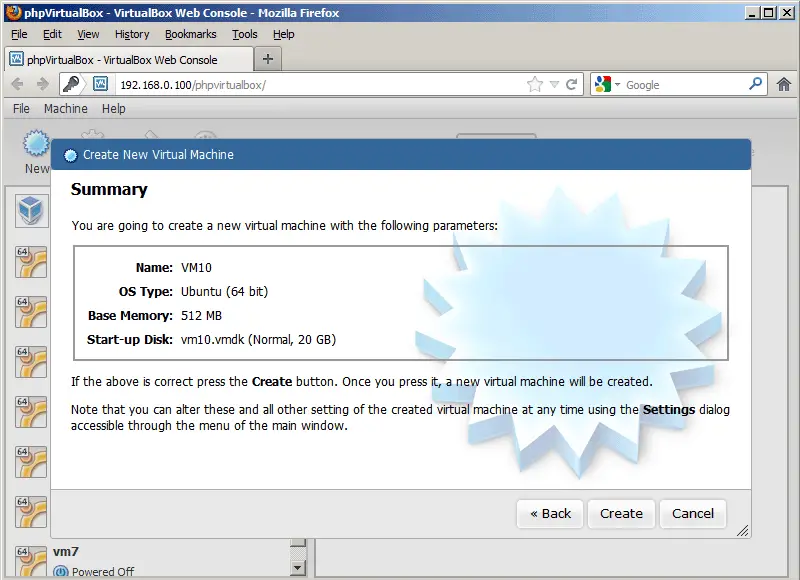Open the Bookmarks menu
Image resolution: width=800 pixels, height=580 pixels.
click(x=190, y=34)
